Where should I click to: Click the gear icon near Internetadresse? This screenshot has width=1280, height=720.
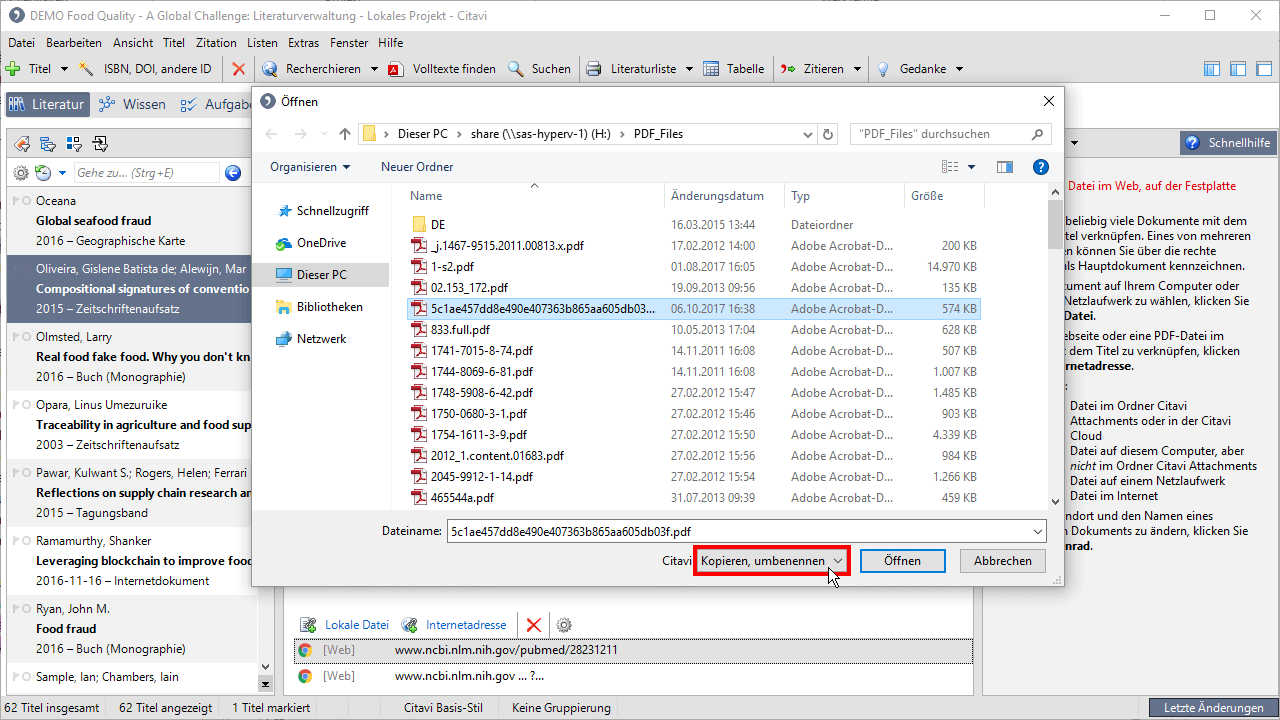pyautogui.click(x=564, y=625)
